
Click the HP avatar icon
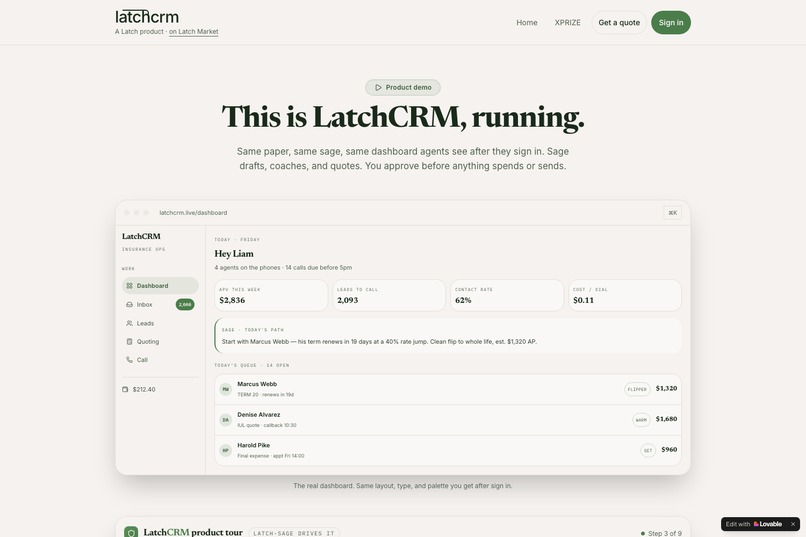[x=226, y=451]
